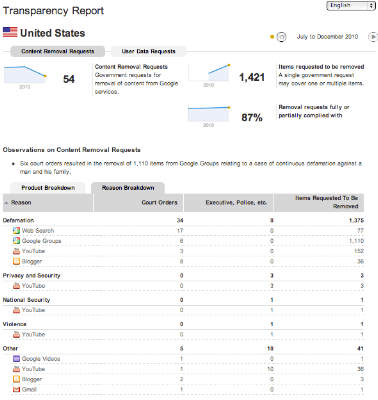Click the YouTube icon under Privacy and Security

(16, 286)
